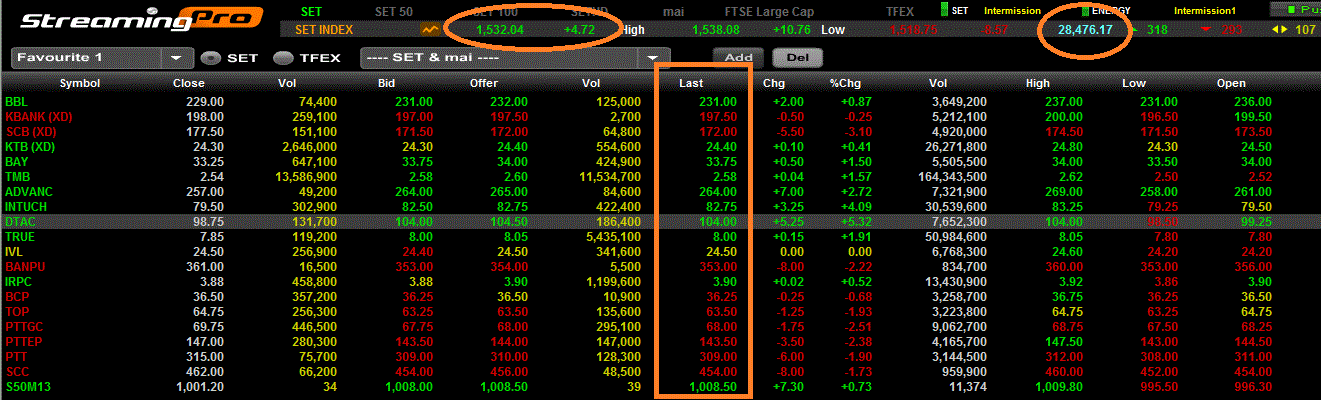
Task: Select the PTT symbol
Action: (17, 357)
